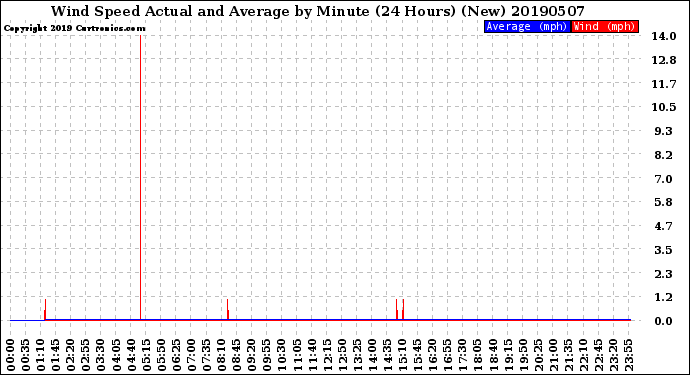Image resolution: width=690 pixels, height=375 pixels.
Task: Click the 5.8 y-axis label
Action: tap(664, 202)
